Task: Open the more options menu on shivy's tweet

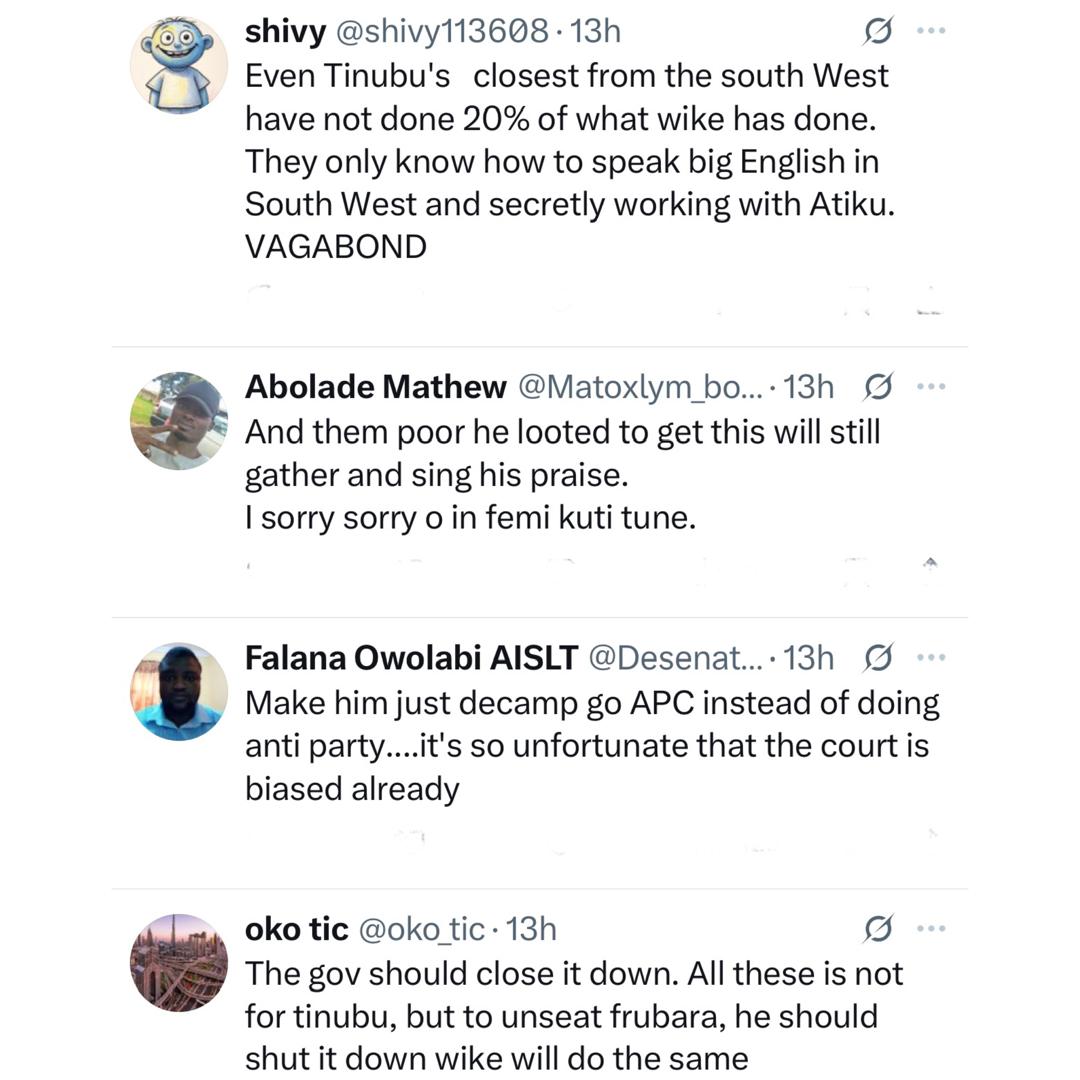Action: (932, 30)
